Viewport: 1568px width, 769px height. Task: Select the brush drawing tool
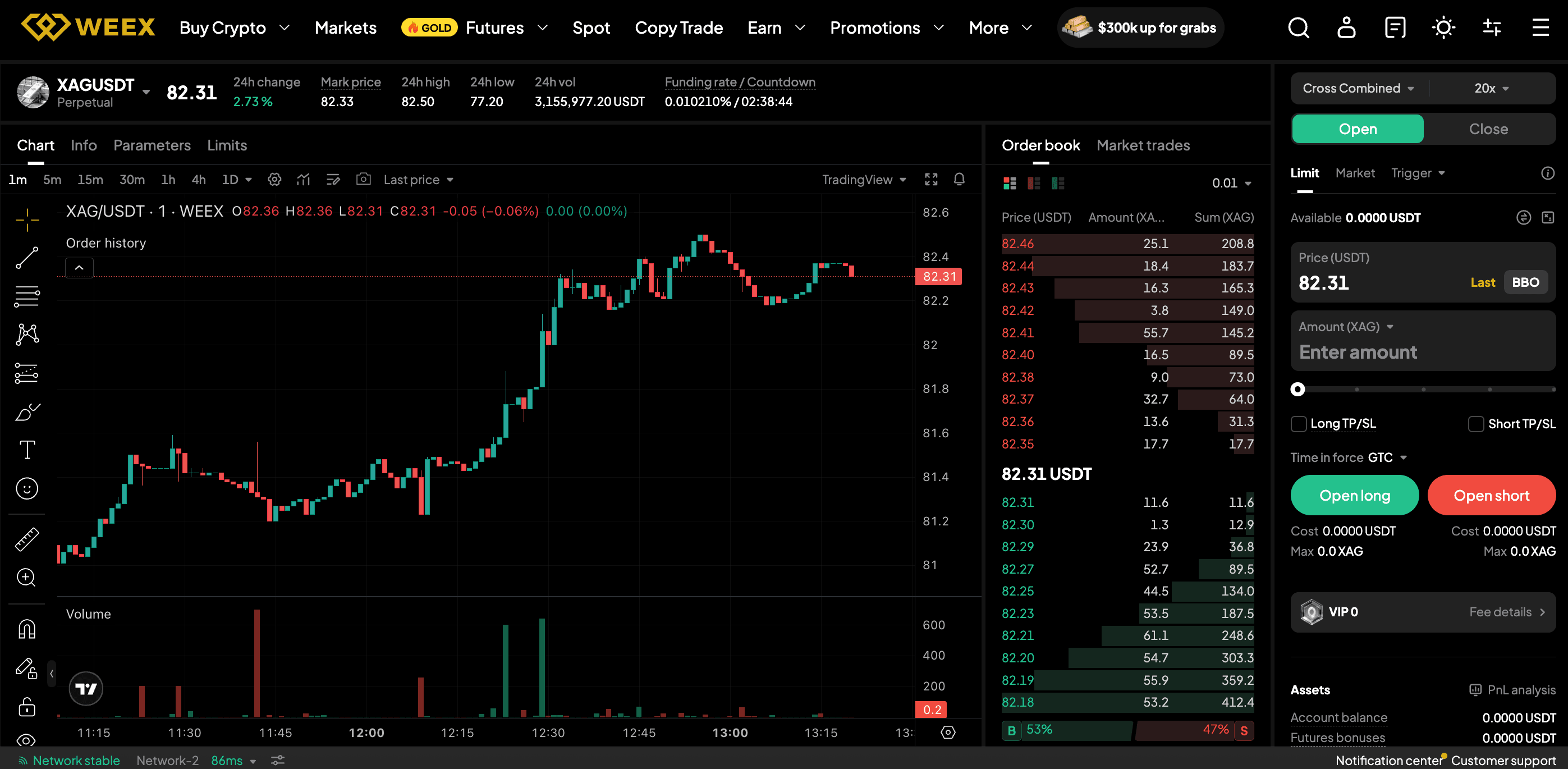coord(27,411)
